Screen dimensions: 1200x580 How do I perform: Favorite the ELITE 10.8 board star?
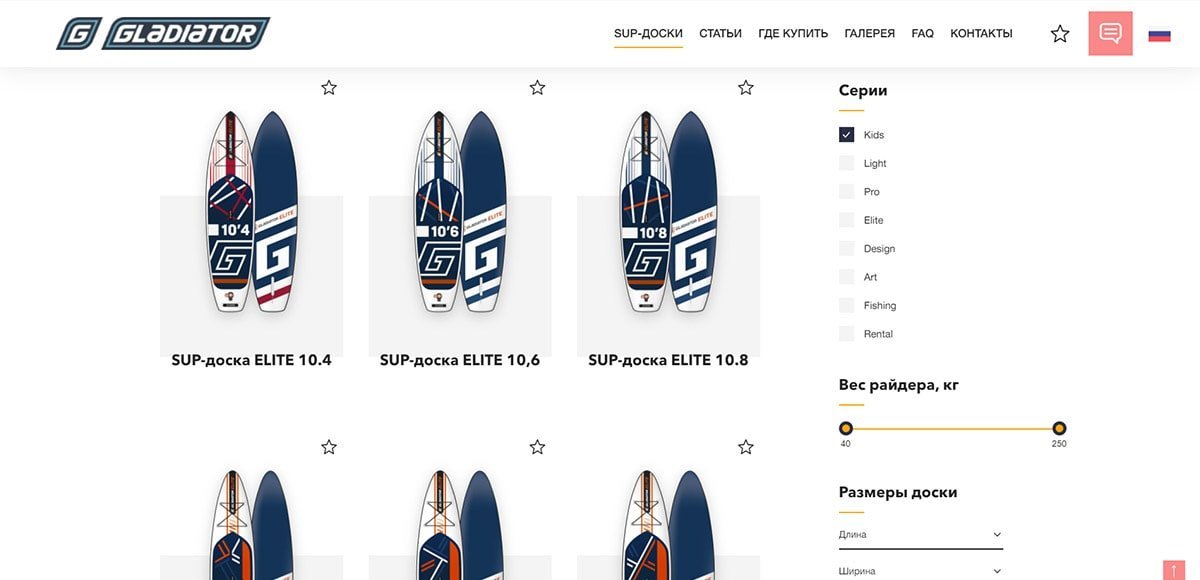coord(745,88)
